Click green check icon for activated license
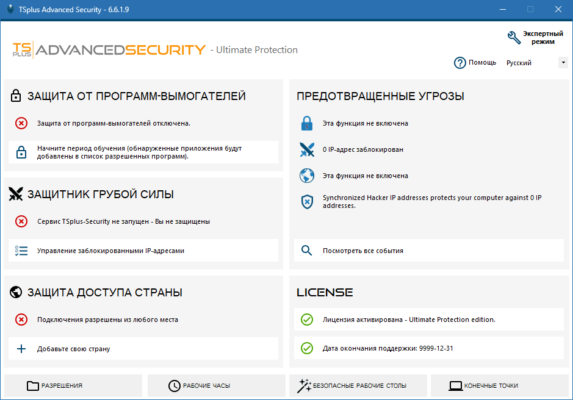This screenshot has width=573, height=400. coord(307,320)
